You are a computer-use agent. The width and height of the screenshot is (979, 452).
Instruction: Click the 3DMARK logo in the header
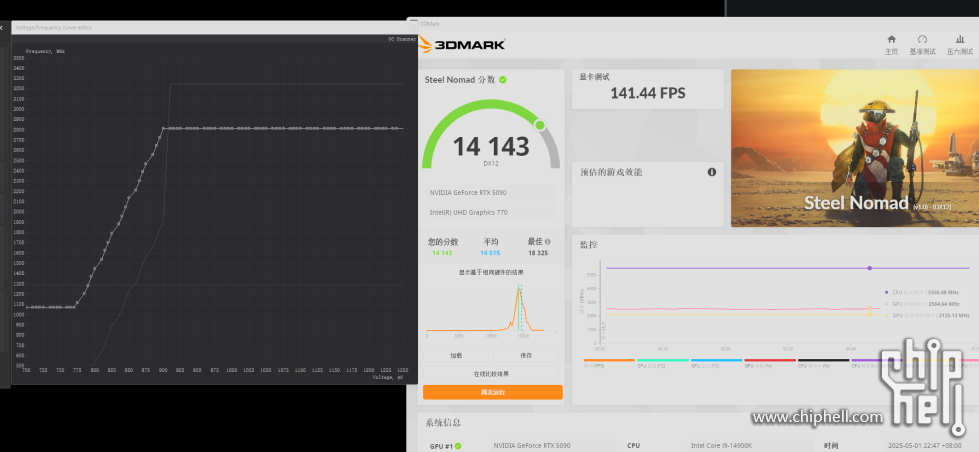click(461, 44)
